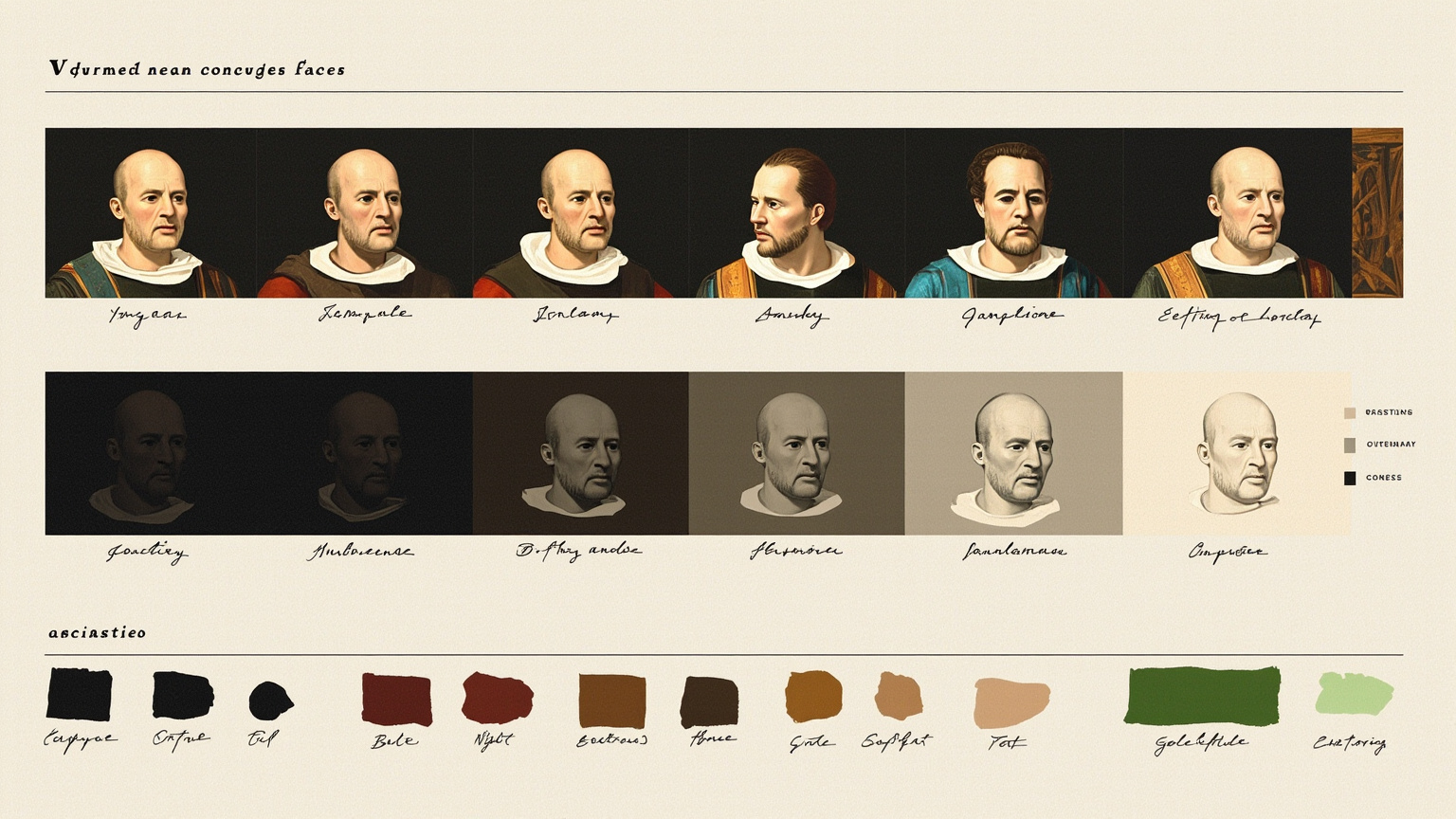Pick the ochre gold swatch
This screenshot has height=819, width=1456.
813,696
